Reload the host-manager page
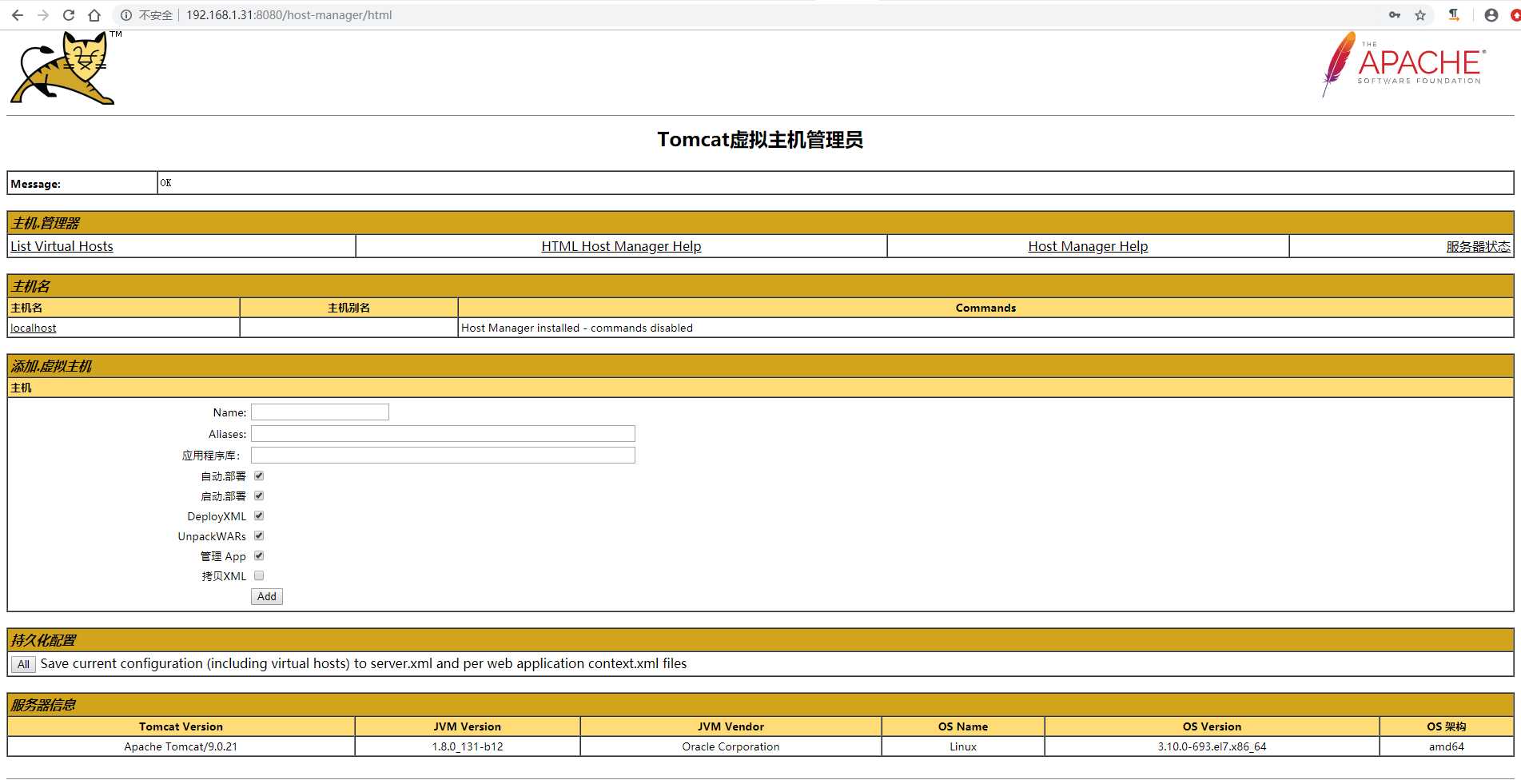The width and height of the screenshot is (1521, 784). pos(69,15)
